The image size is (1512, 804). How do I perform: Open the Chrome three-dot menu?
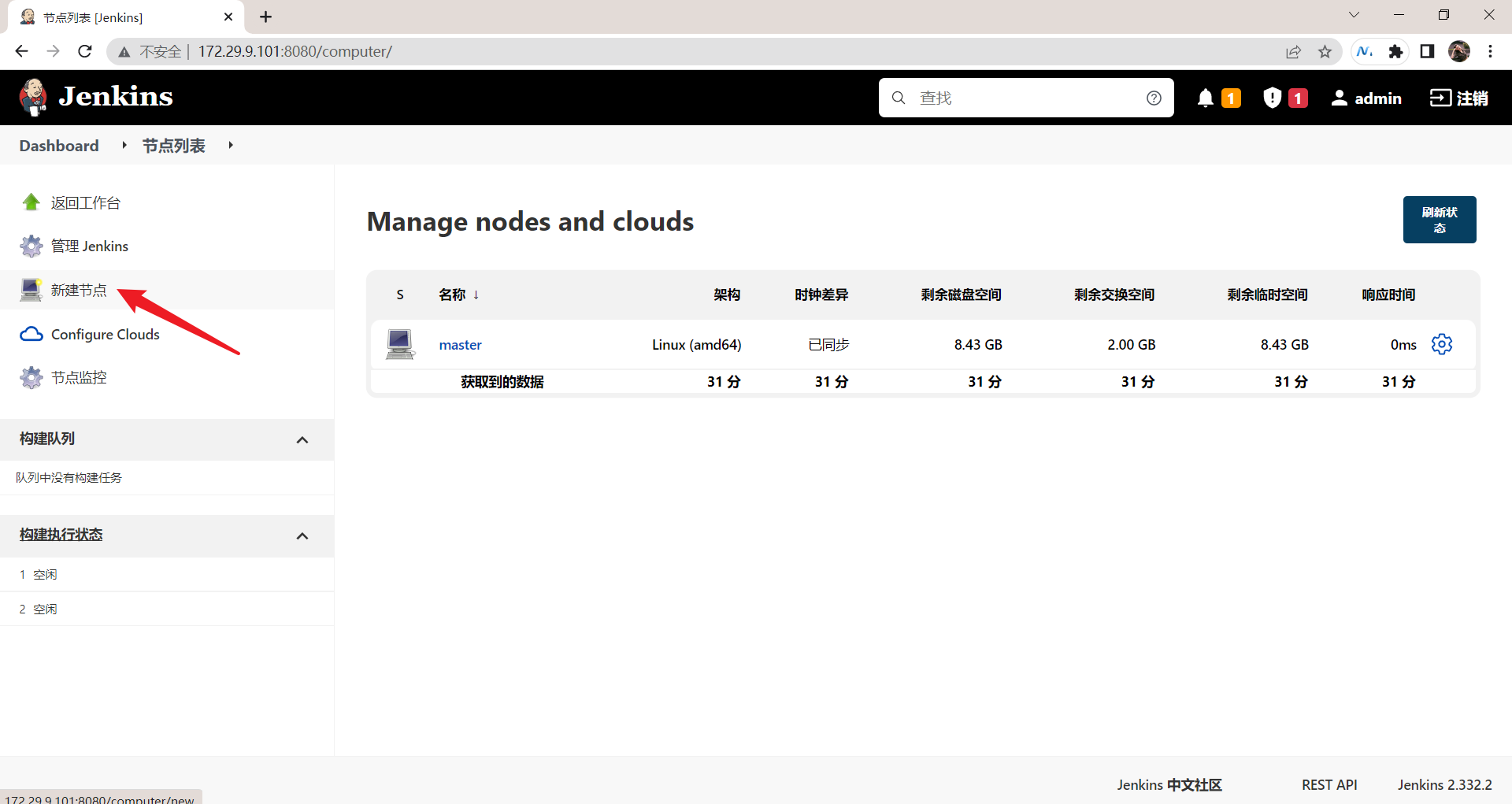1490,51
